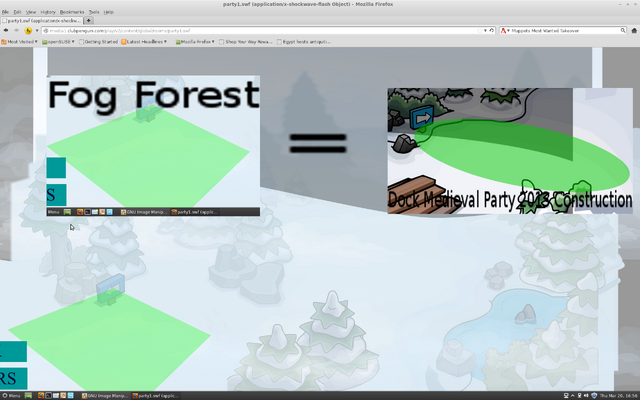
Task: Click the forward navigation arrow
Action: coord(16,31)
